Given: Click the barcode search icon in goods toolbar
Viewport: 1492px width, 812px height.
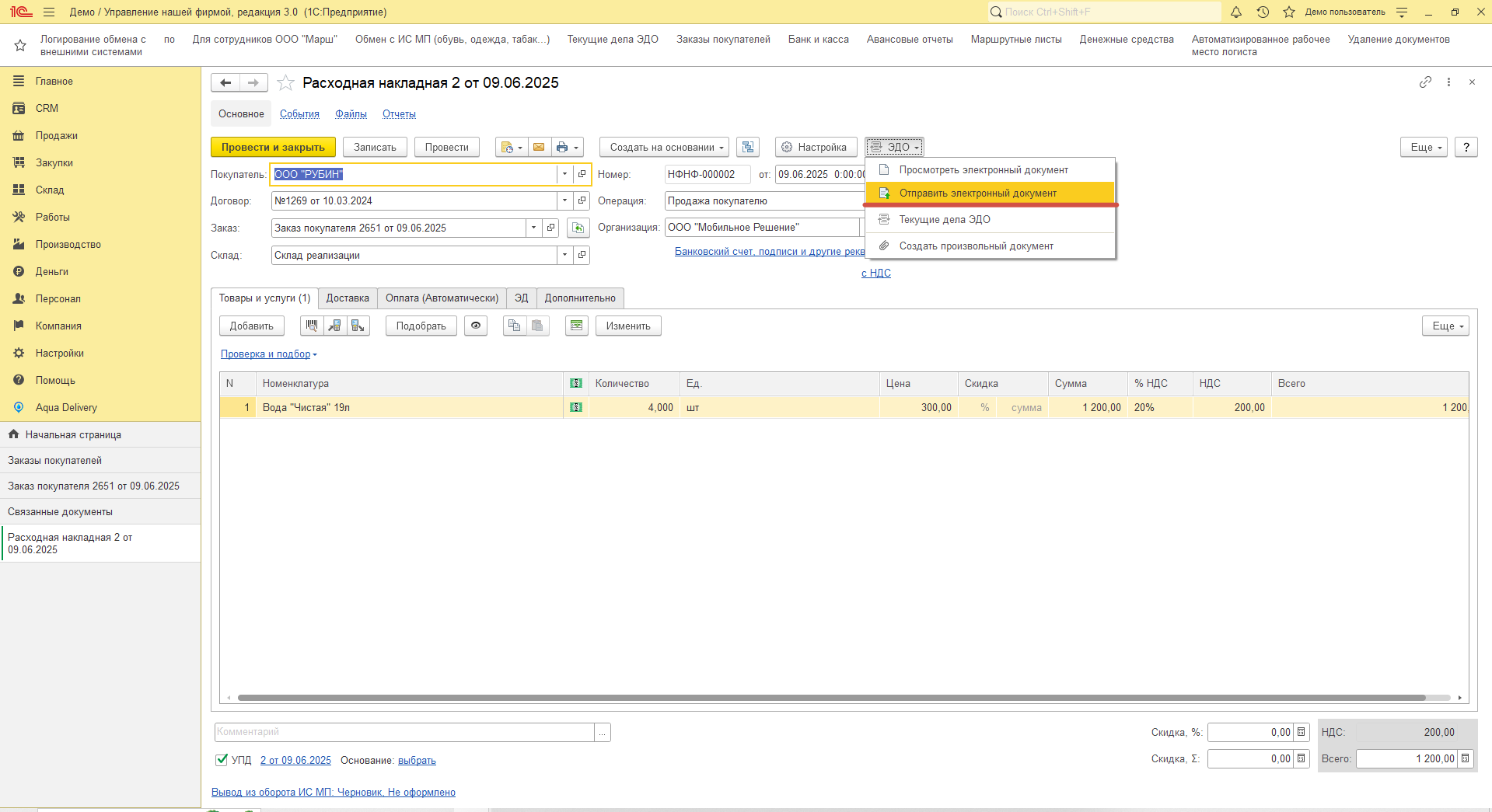Looking at the screenshot, I should tap(312, 326).
